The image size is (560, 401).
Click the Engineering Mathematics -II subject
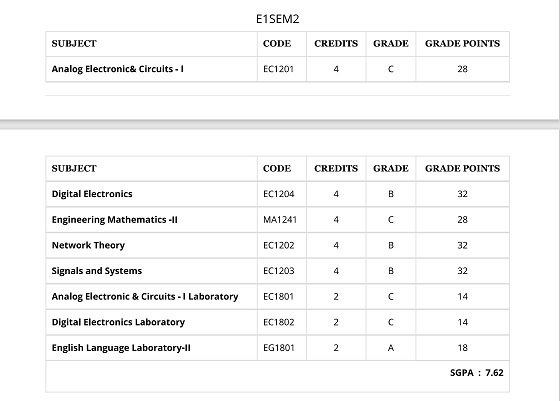point(114,220)
